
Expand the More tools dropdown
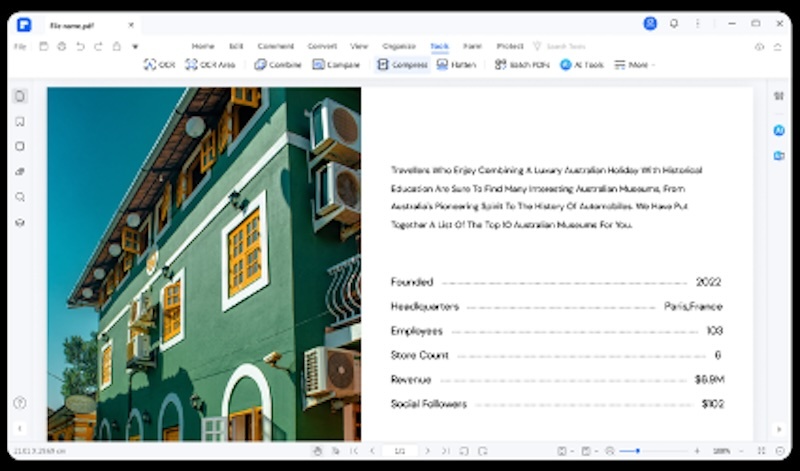pyautogui.click(x=635, y=65)
